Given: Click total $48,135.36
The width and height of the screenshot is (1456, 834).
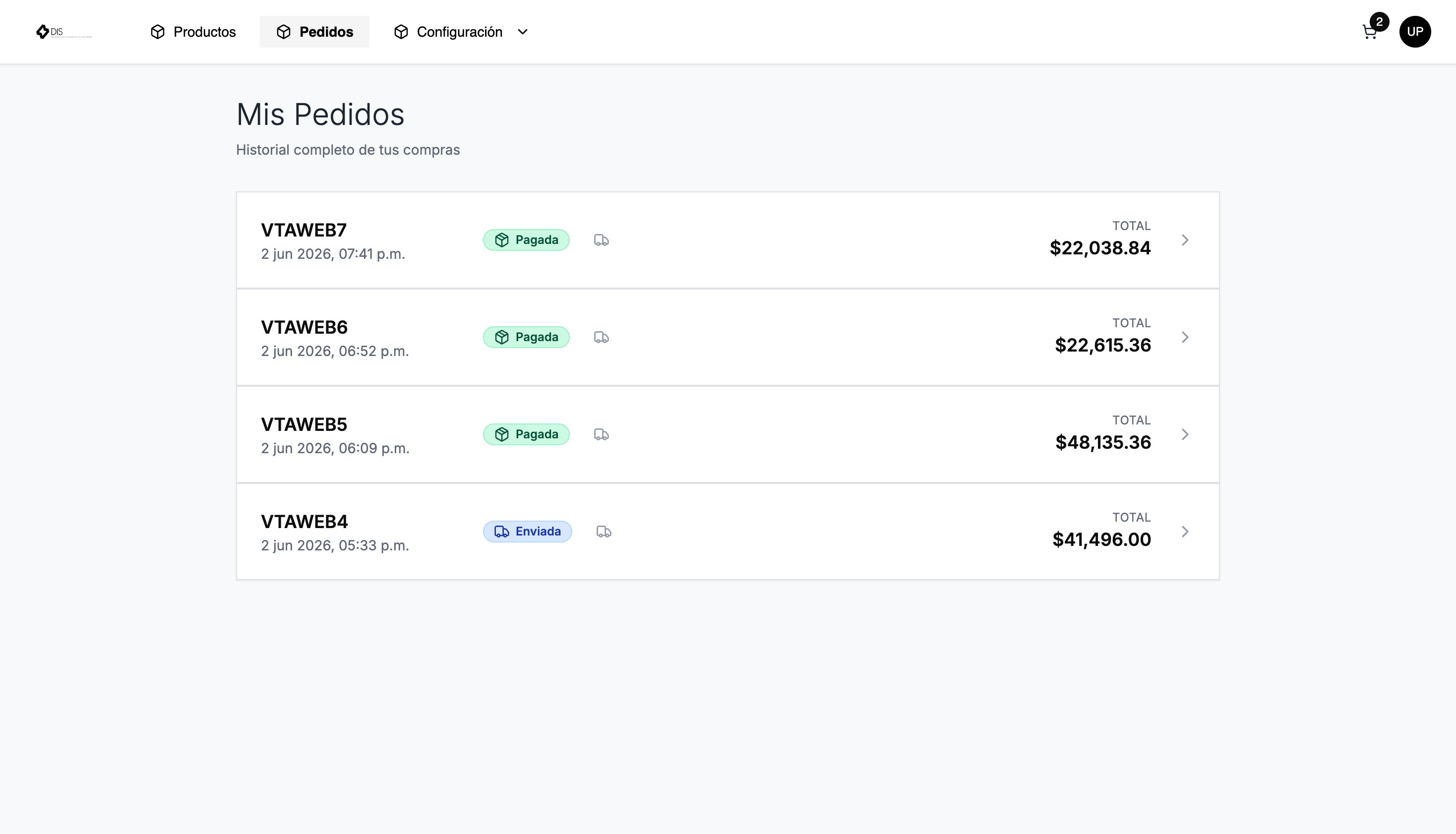Looking at the screenshot, I should [x=1102, y=443].
